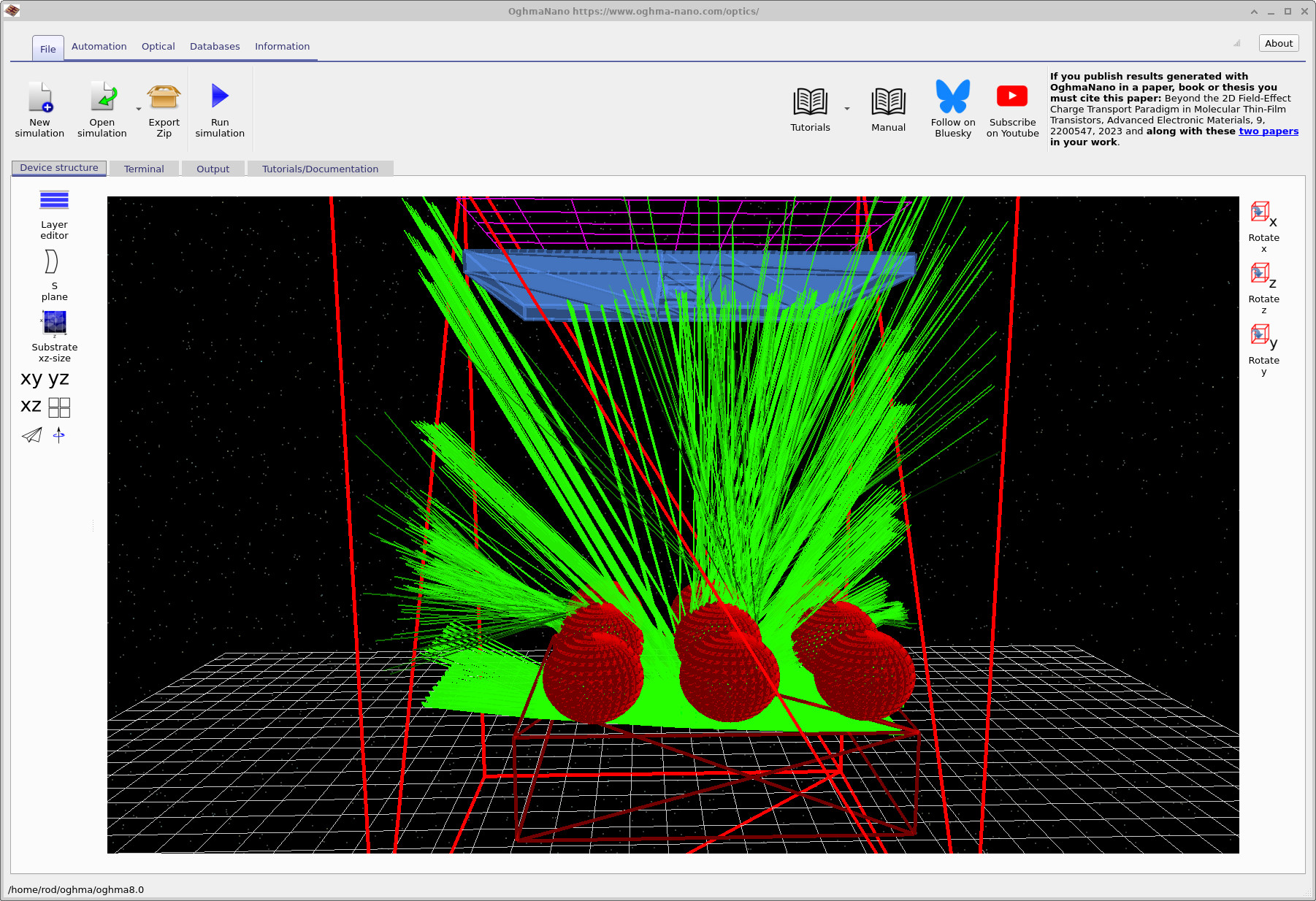Create a New simulation
The image size is (1316, 901).
tap(39, 108)
